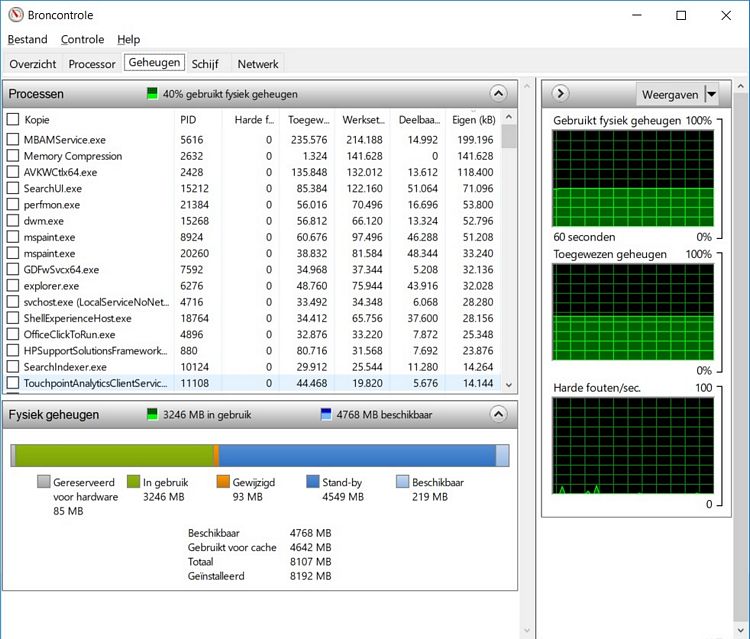Click the Beschikbaar light-blue legend swatch
This screenshot has width=750, height=639.
(x=403, y=482)
